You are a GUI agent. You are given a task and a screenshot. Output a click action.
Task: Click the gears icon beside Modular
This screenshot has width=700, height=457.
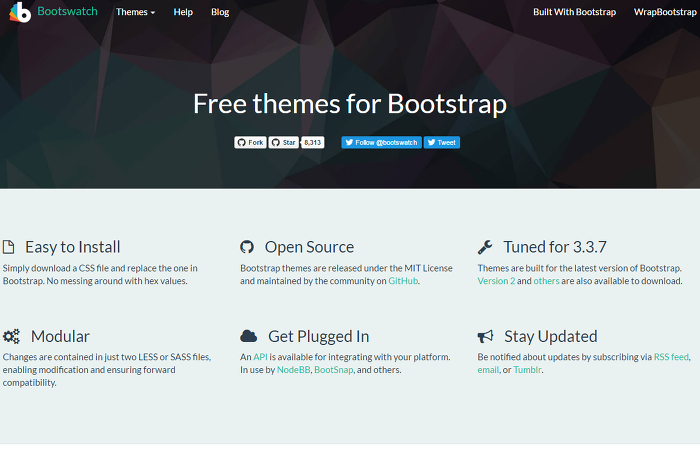(x=11, y=336)
